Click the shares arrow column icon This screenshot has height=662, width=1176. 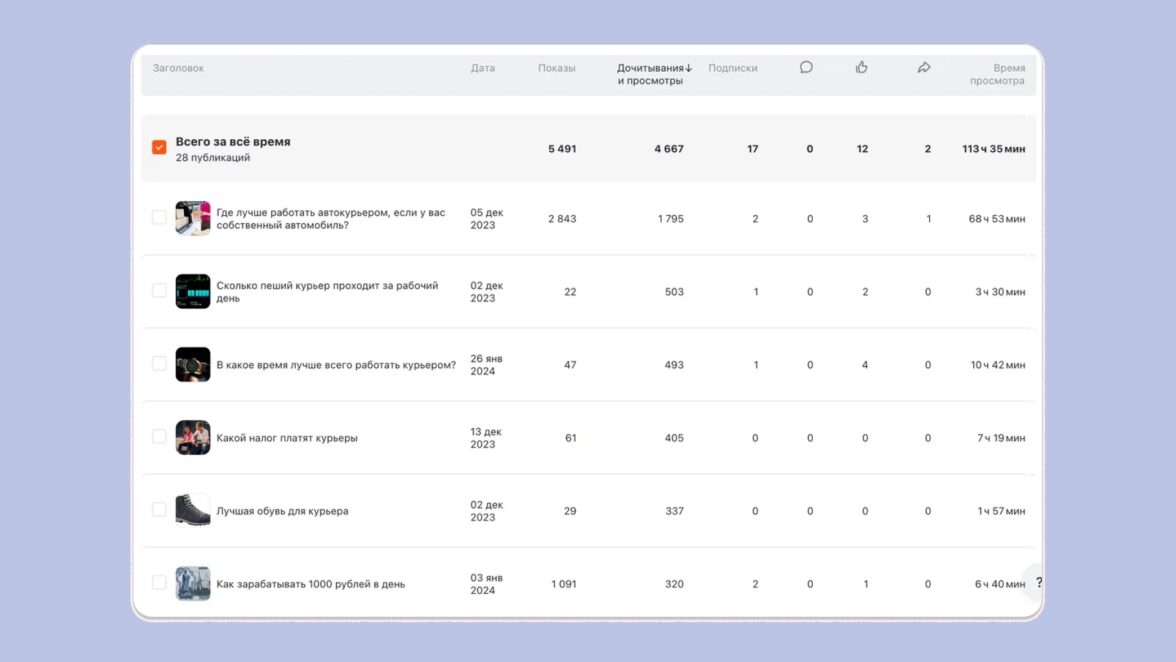(924, 68)
